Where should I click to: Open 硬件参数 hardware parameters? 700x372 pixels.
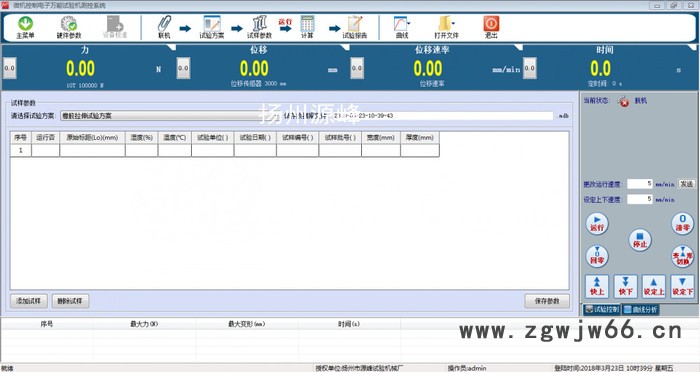69,27
